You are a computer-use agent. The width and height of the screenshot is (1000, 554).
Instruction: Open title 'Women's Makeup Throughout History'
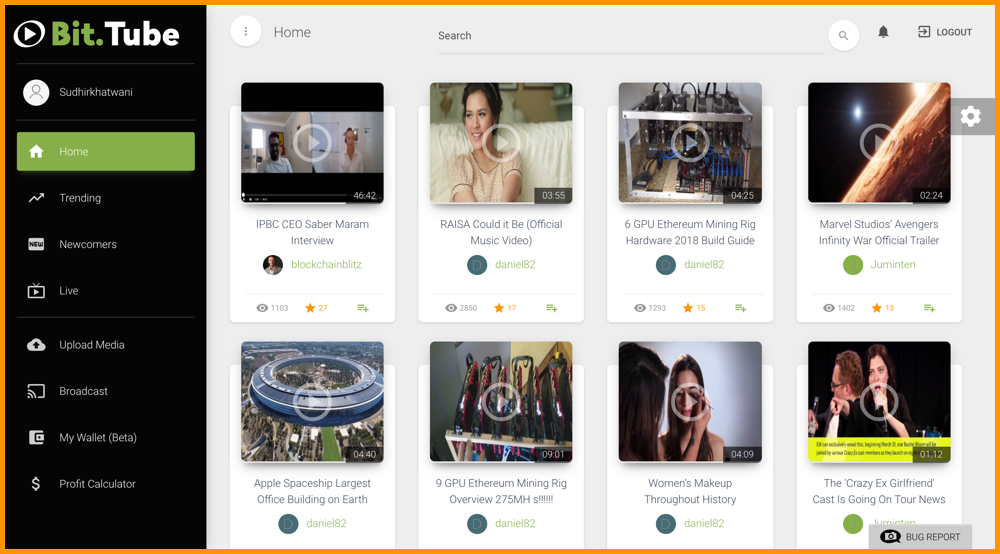click(690, 492)
